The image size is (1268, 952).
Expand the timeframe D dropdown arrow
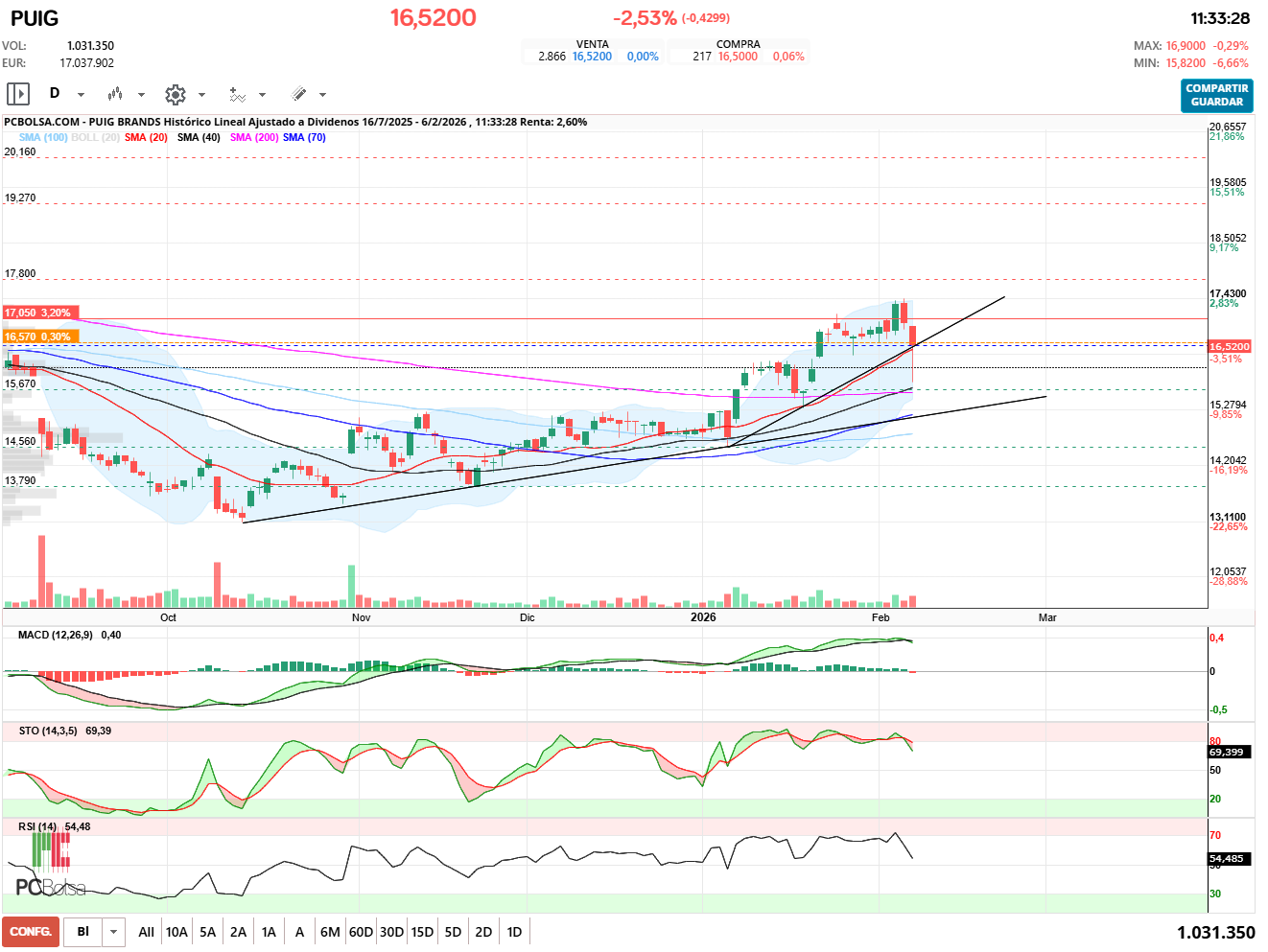[81, 95]
